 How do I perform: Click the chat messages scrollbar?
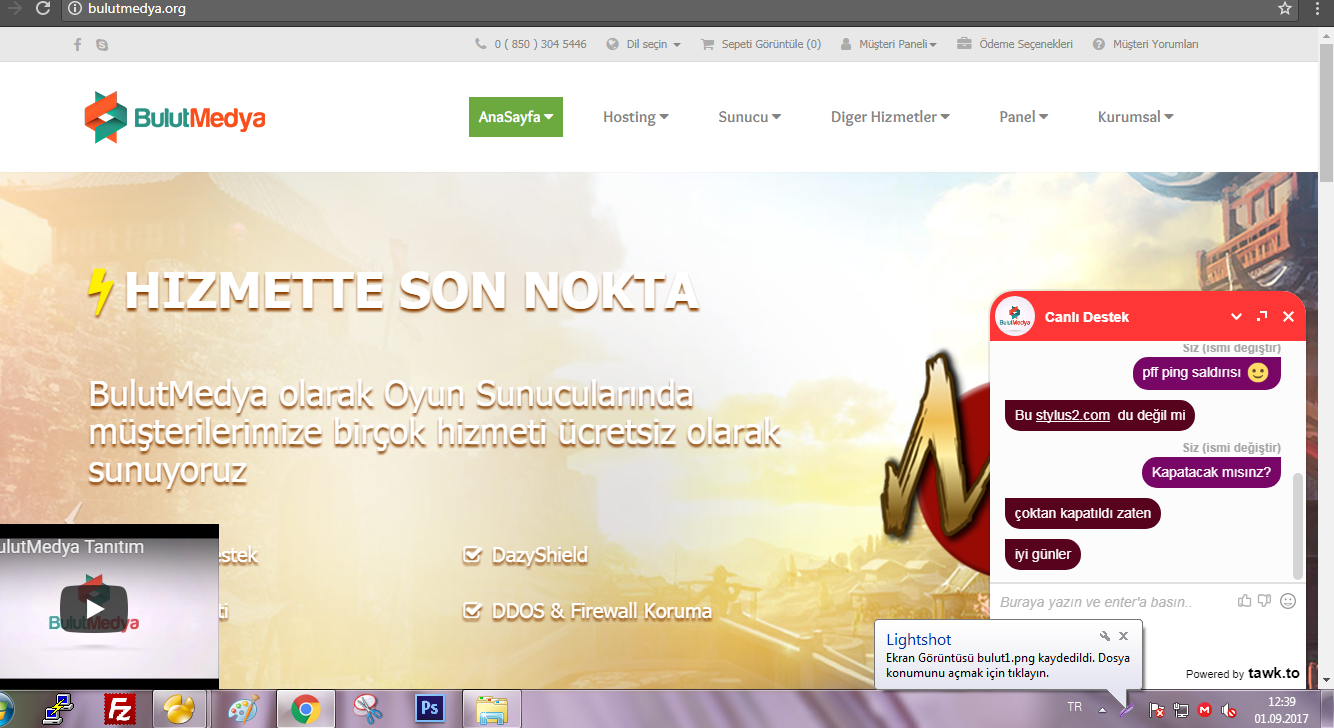coord(1298,525)
